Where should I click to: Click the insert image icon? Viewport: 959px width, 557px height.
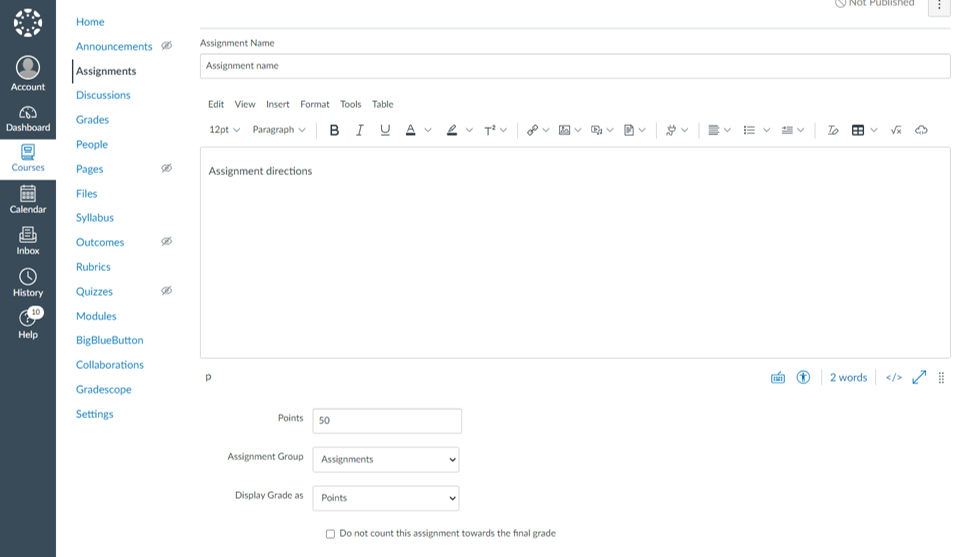[x=565, y=130]
